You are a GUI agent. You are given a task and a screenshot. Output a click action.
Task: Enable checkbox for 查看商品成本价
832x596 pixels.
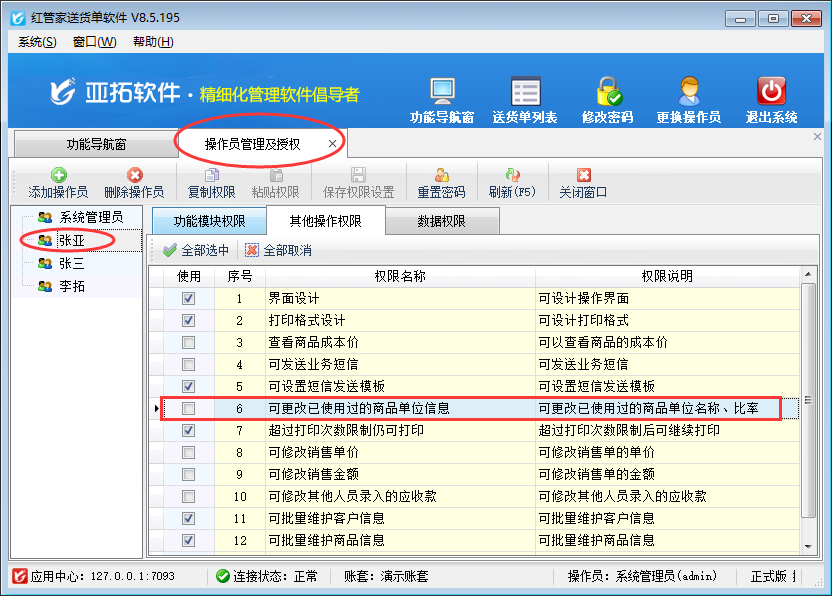[x=189, y=343]
